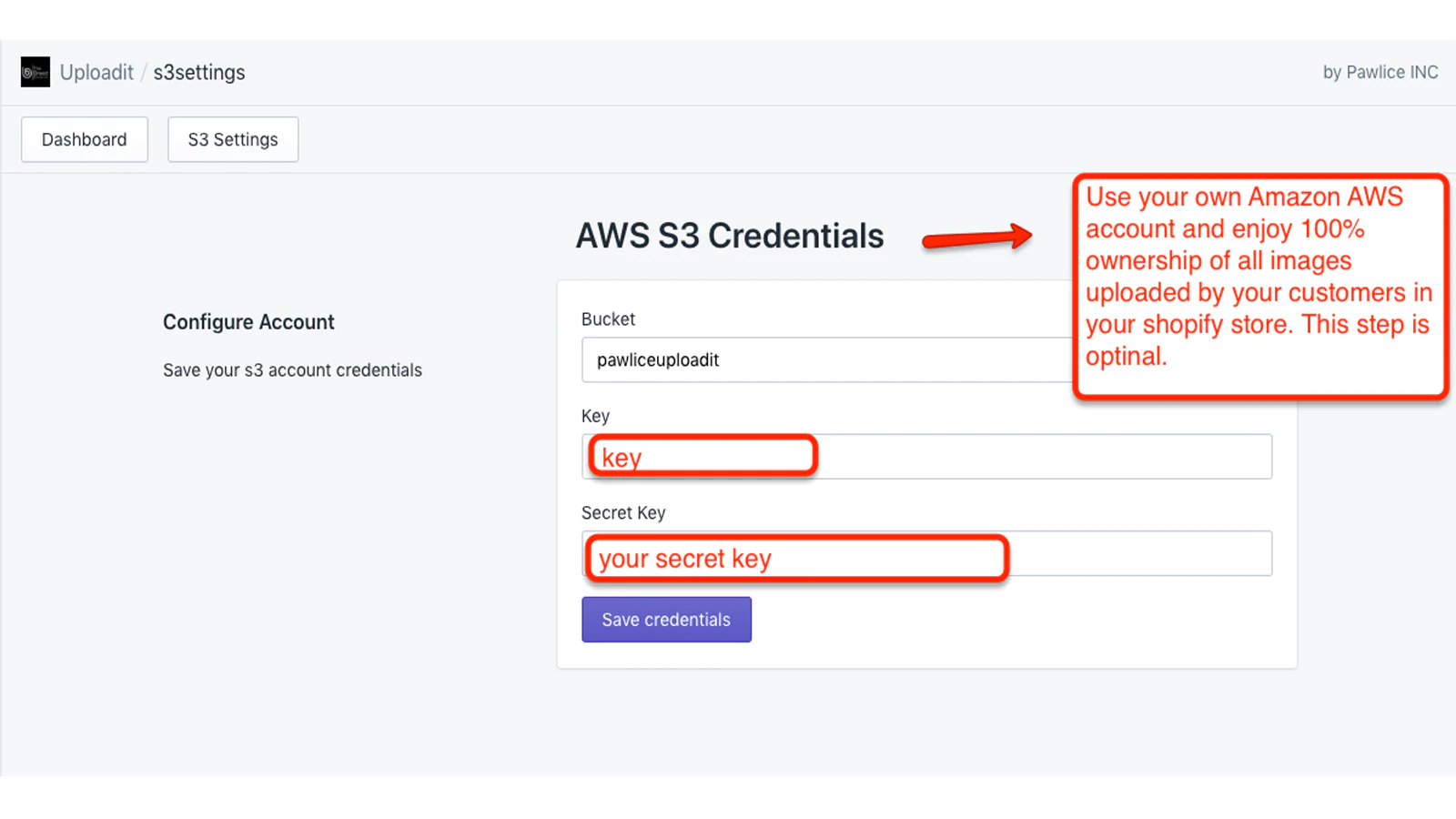The width and height of the screenshot is (1456, 819).
Task: Click the red 'key' placeholder annotation
Action: (703, 456)
